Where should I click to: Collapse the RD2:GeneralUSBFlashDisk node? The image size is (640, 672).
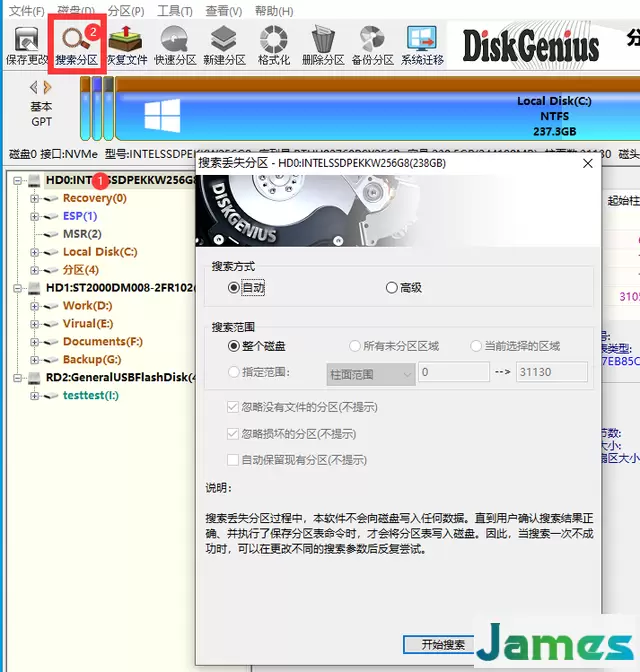(18, 378)
